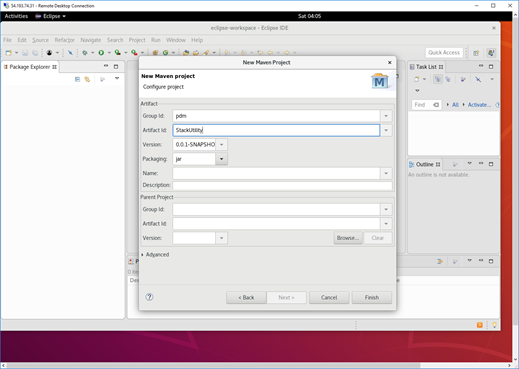Open the Edit menu
This screenshot has height=369, width=519.
click(22, 40)
